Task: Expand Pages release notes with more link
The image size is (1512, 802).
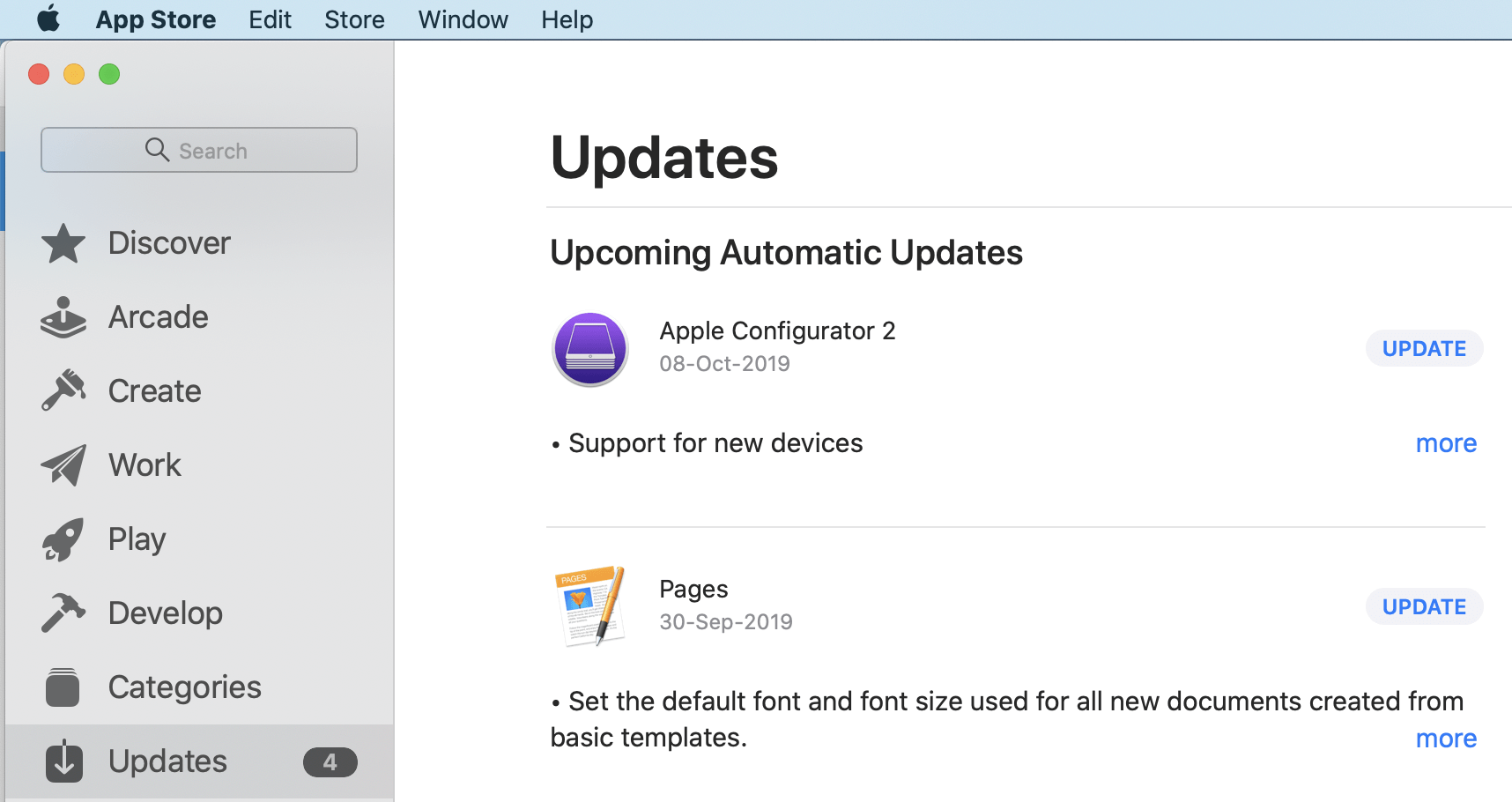Action: click(1446, 739)
